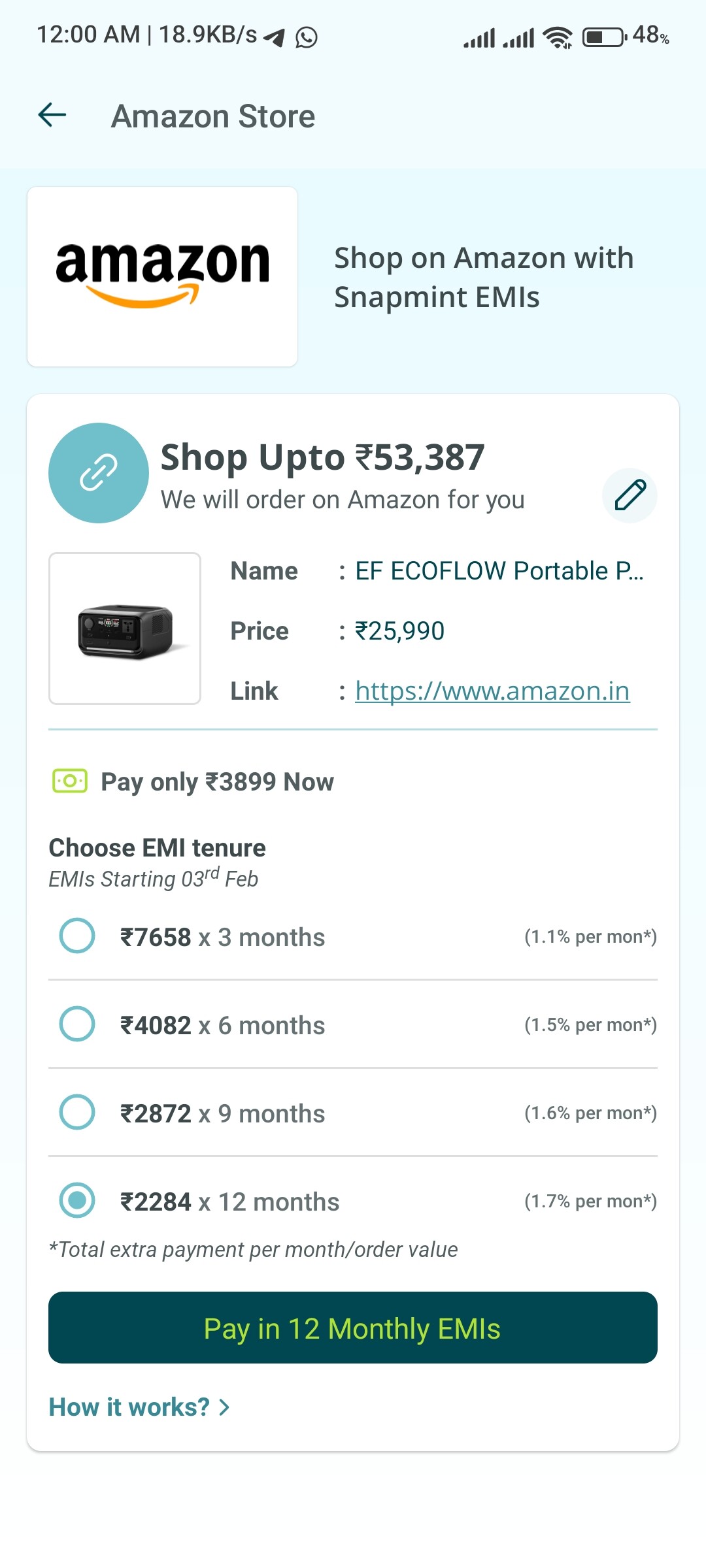Tap the Amazon logo card
This screenshot has width=706, height=1568.
pyautogui.click(x=162, y=276)
